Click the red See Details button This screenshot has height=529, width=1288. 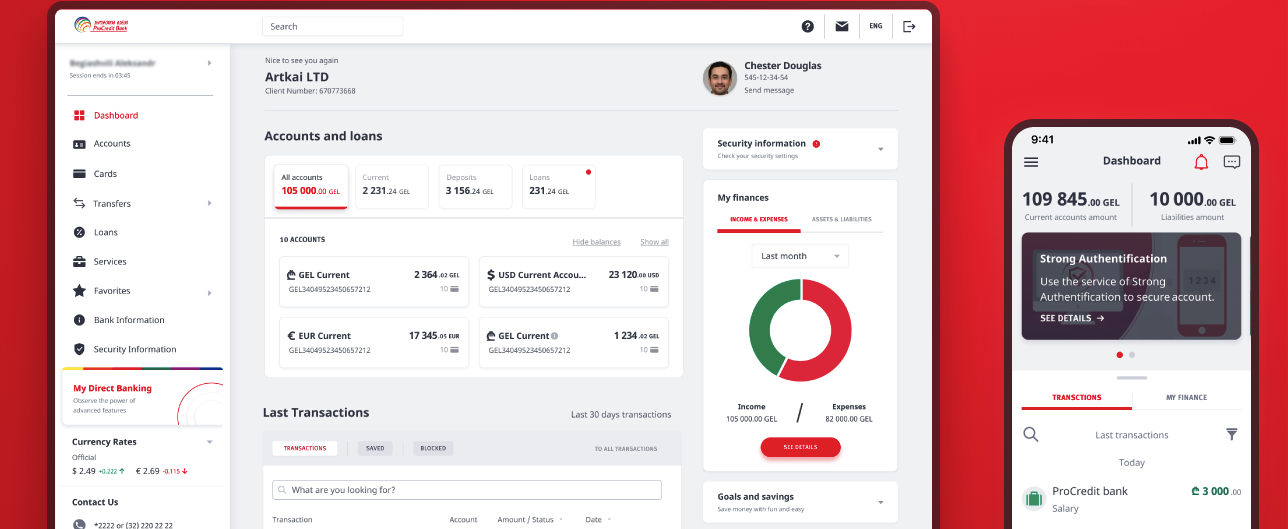[x=800, y=447]
